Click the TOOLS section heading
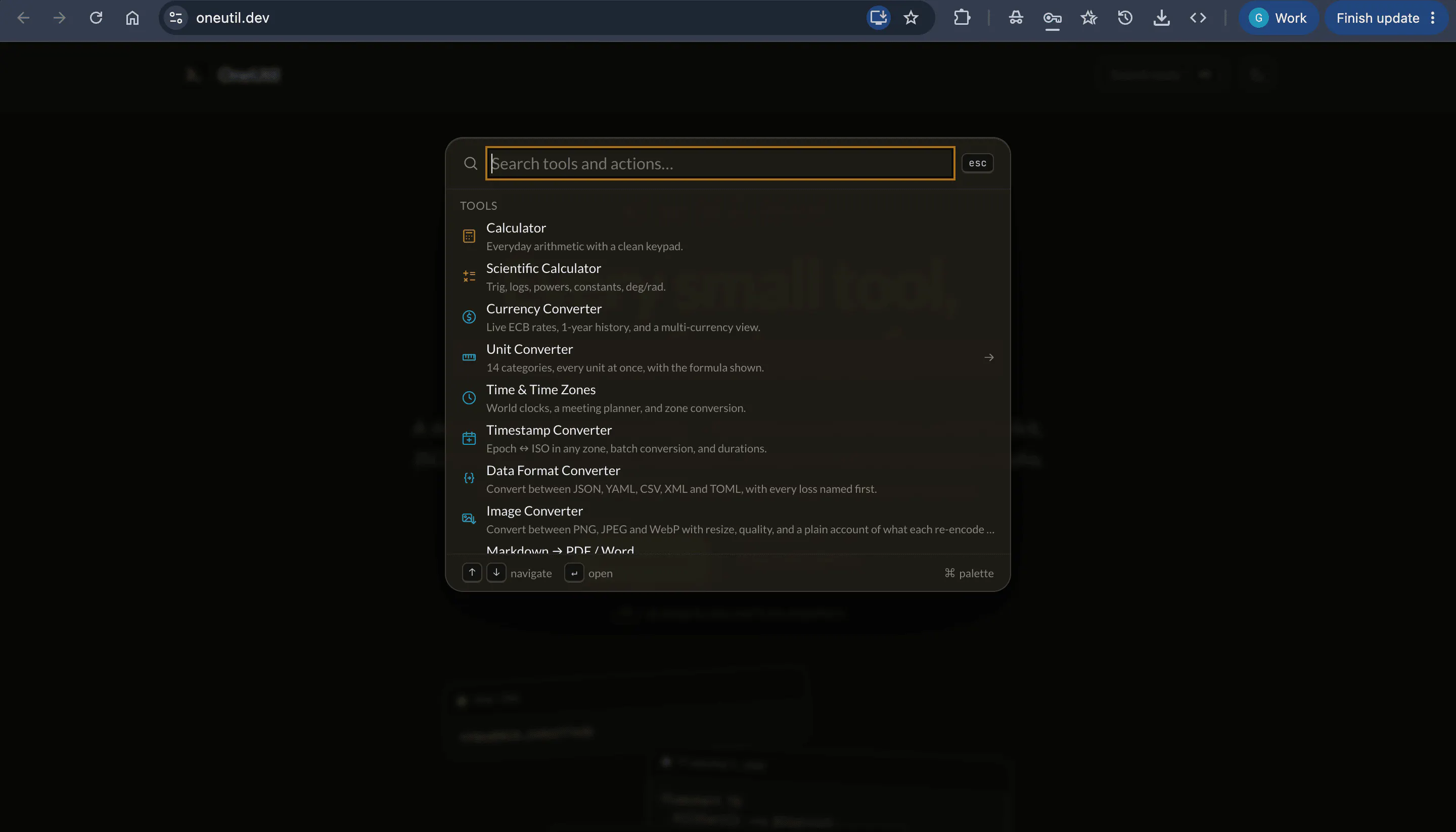The height and width of the screenshot is (832, 1456). 478,206
